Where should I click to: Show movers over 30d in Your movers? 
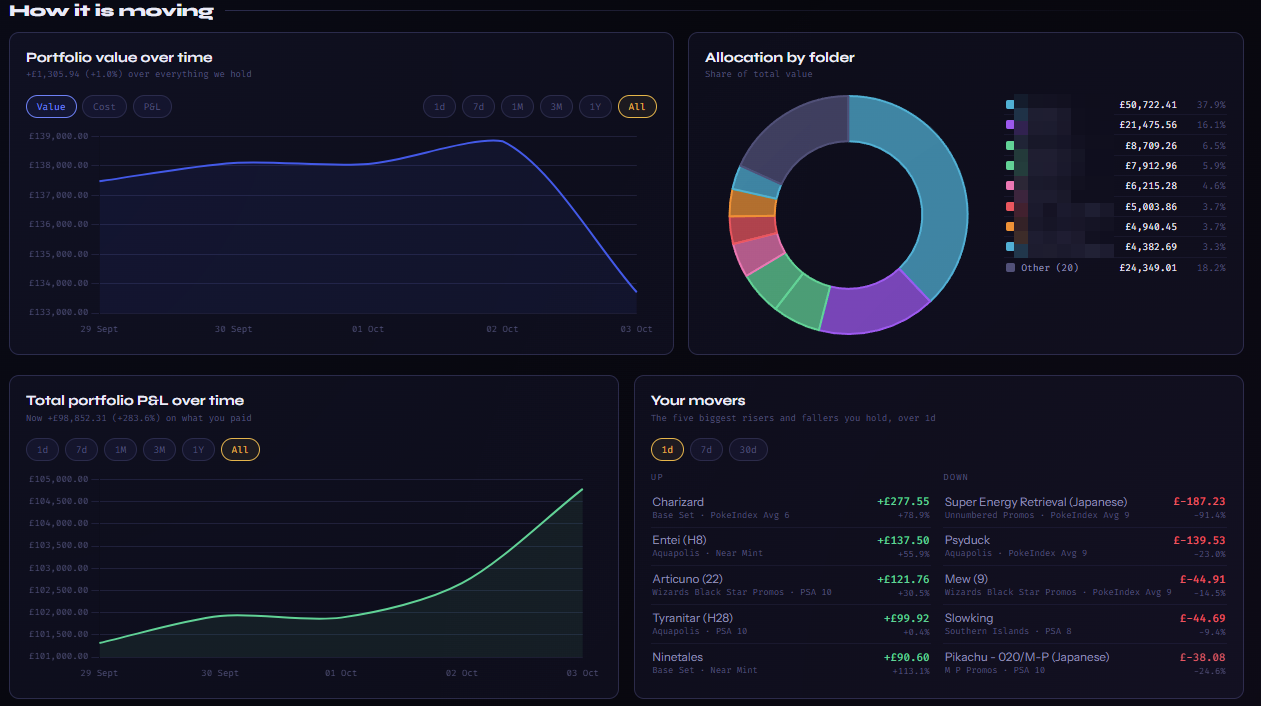click(x=748, y=450)
